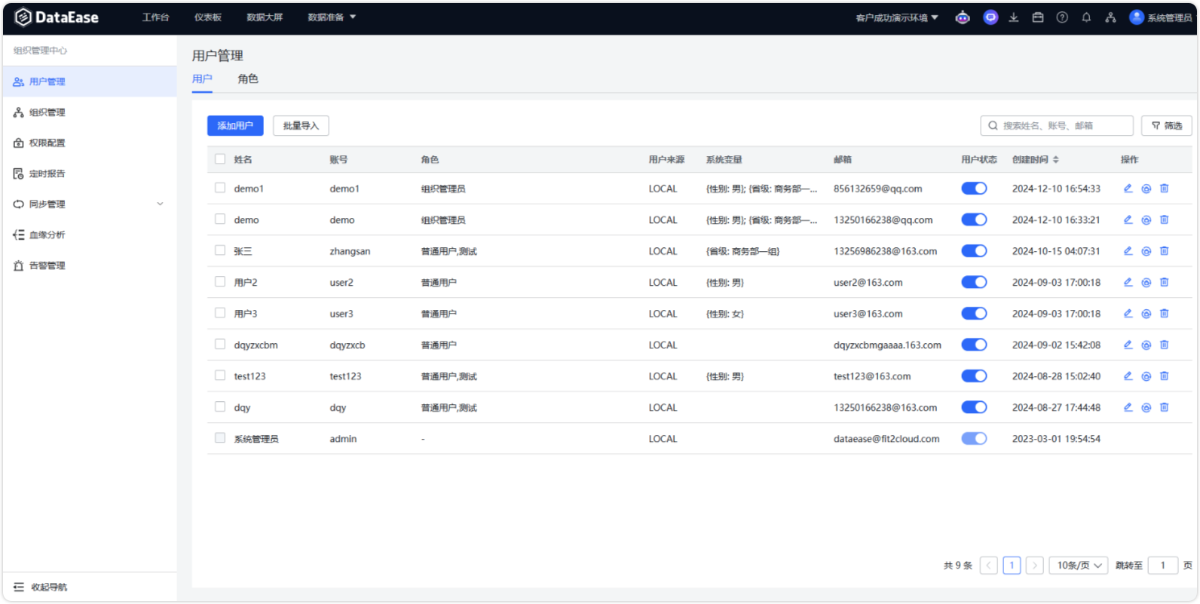This screenshot has height=604, width=1200.
Task: Click email dataease@fit2cloud.com cell
Action: pyautogui.click(x=887, y=438)
